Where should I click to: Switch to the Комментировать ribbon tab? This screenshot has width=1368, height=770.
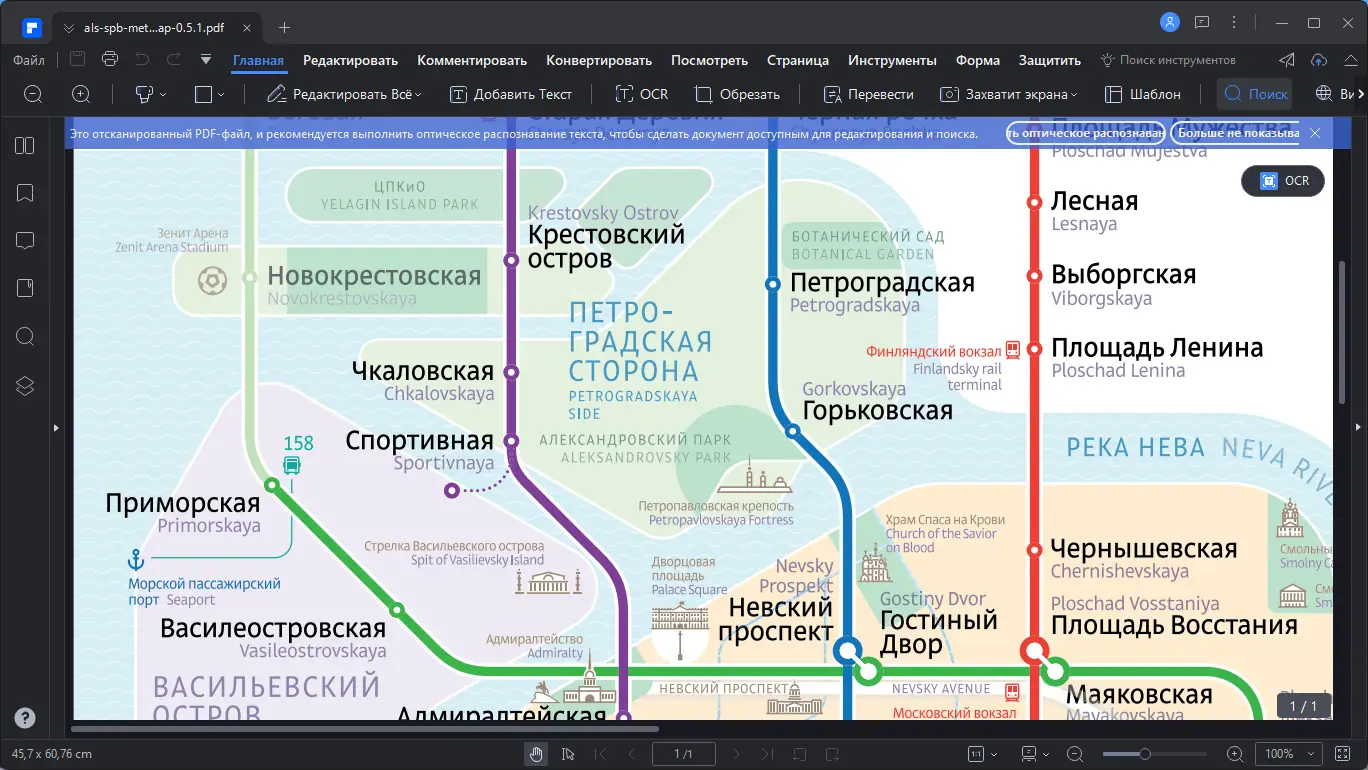pos(471,60)
